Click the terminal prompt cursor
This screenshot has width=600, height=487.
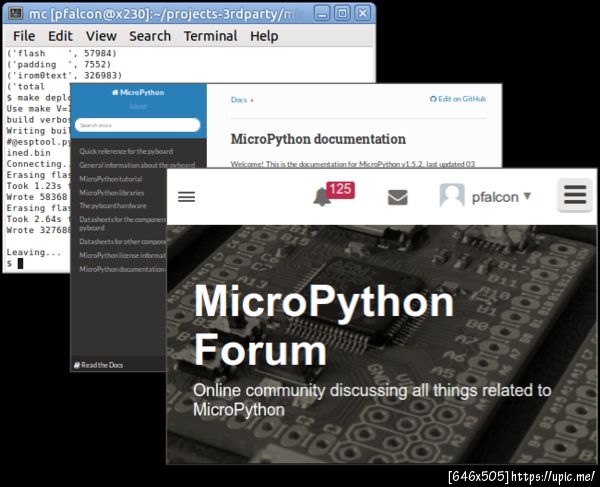tap(20, 263)
